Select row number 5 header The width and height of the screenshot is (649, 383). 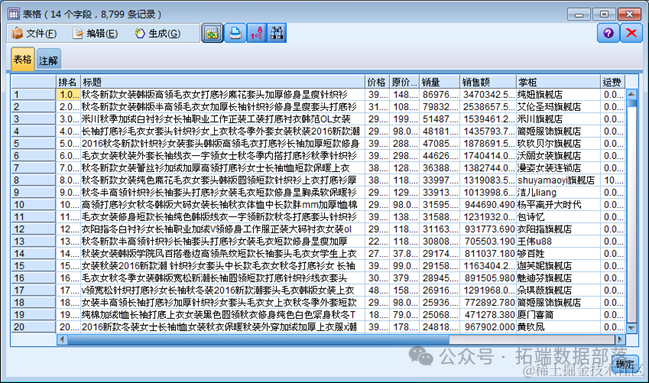coord(34,143)
